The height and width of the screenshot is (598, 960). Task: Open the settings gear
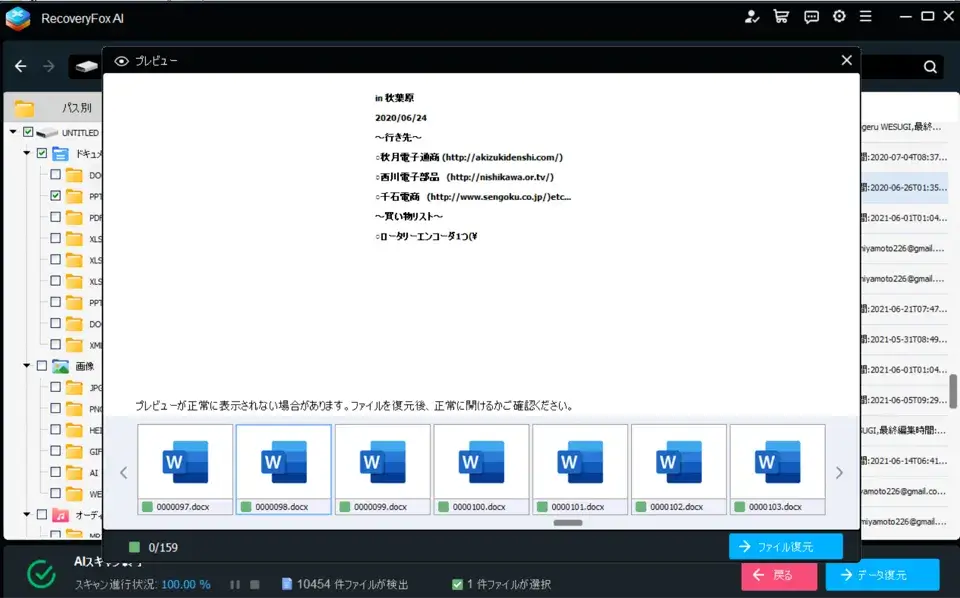tap(839, 17)
